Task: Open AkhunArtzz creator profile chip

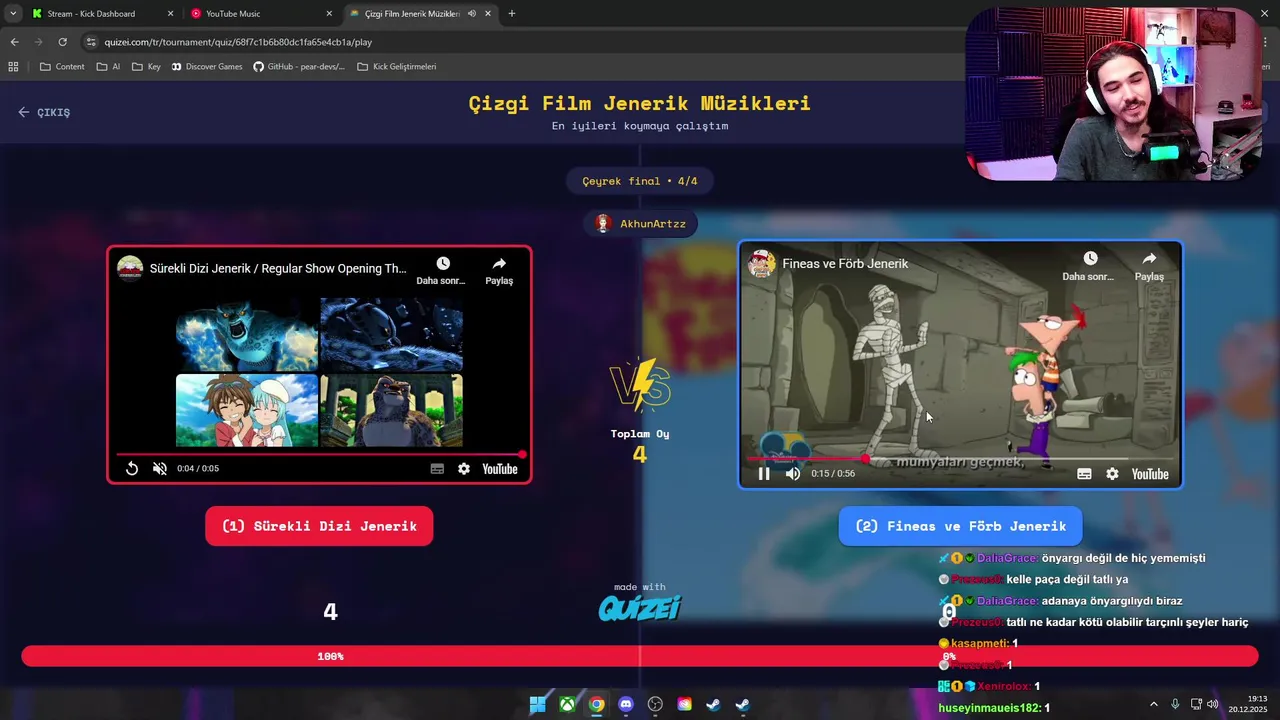Action: (x=640, y=223)
